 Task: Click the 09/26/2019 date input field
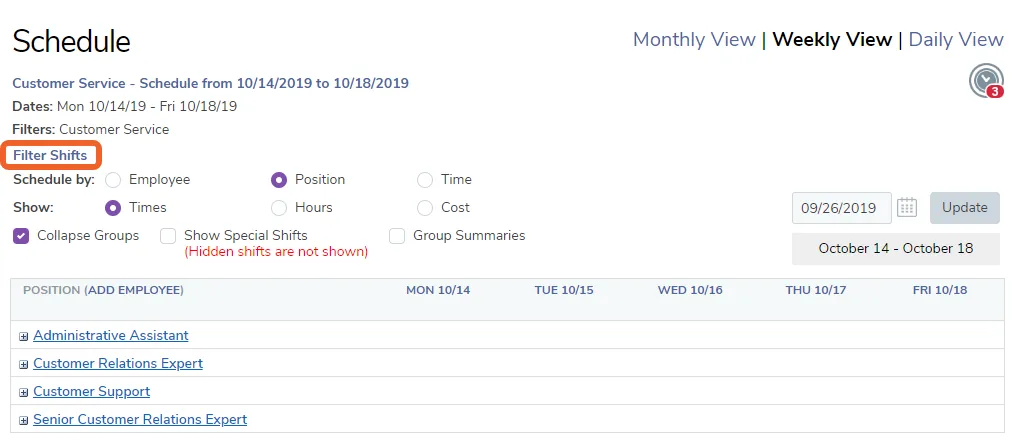click(842, 208)
